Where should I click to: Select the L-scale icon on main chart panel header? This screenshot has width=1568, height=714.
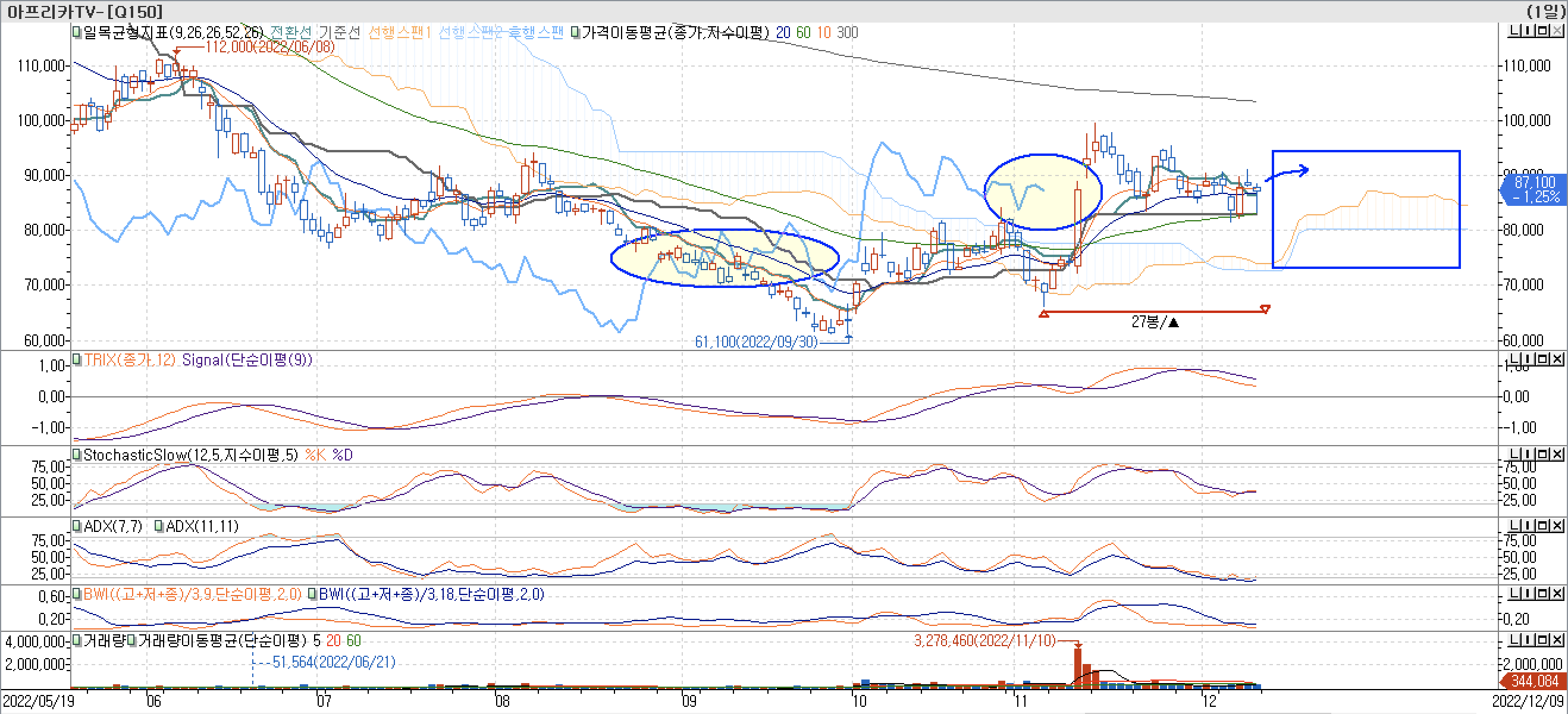1514,30
